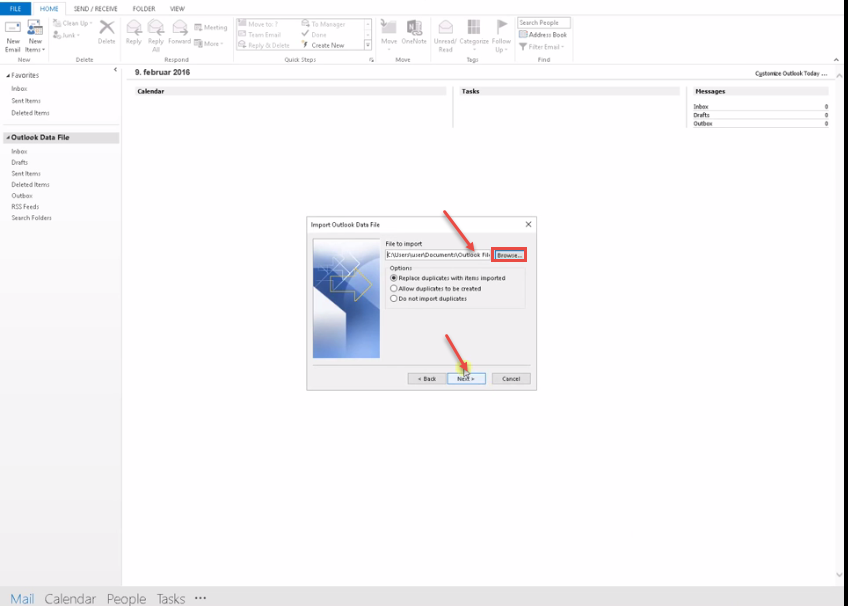Click the Junk icon
Screen dimensions: 848x606
(x=57, y=35)
